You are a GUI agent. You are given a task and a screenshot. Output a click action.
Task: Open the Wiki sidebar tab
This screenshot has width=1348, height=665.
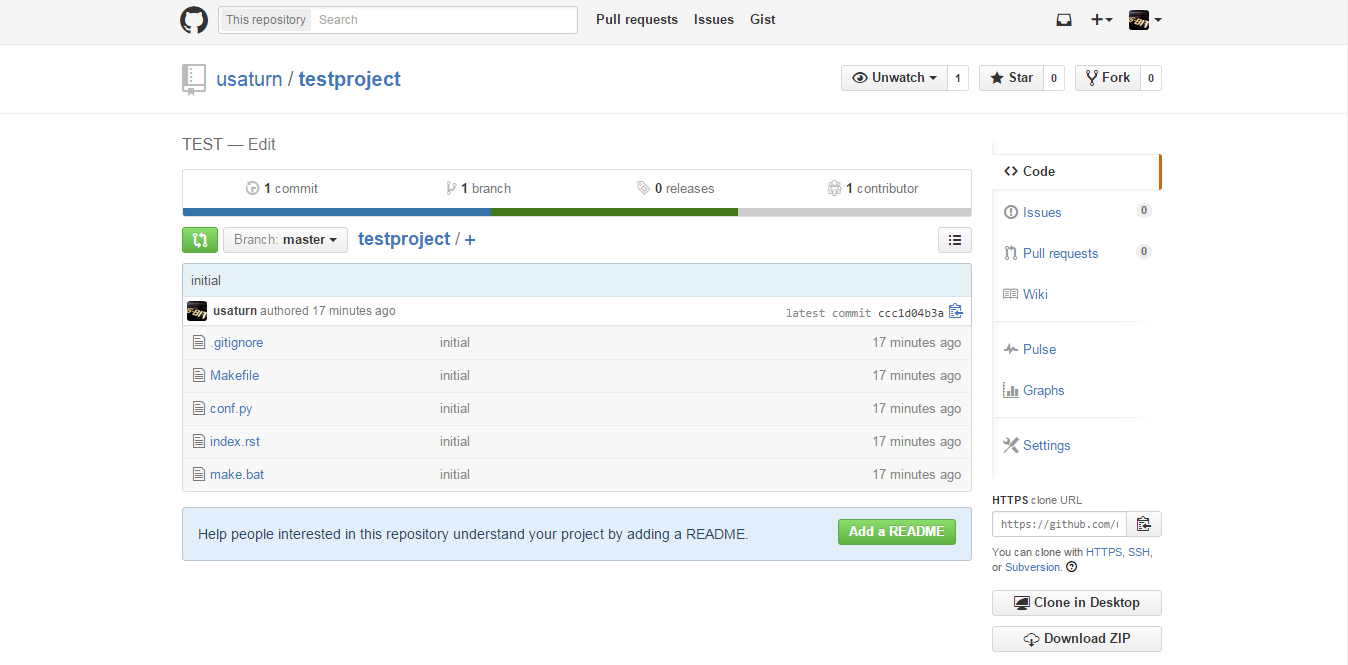pyautogui.click(x=1077, y=294)
